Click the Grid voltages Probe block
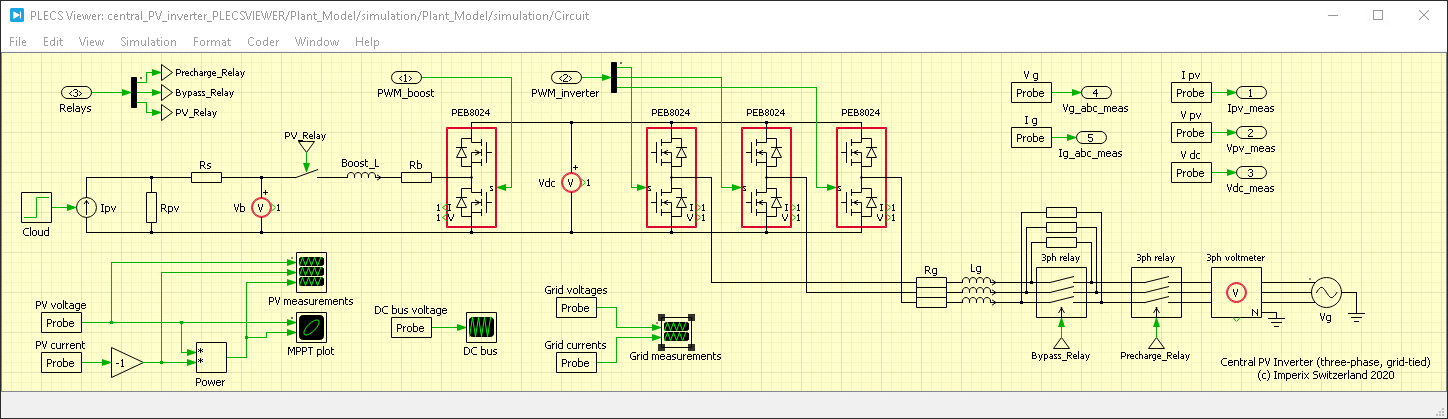The height and width of the screenshot is (419, 1448). tap(575, 308)
